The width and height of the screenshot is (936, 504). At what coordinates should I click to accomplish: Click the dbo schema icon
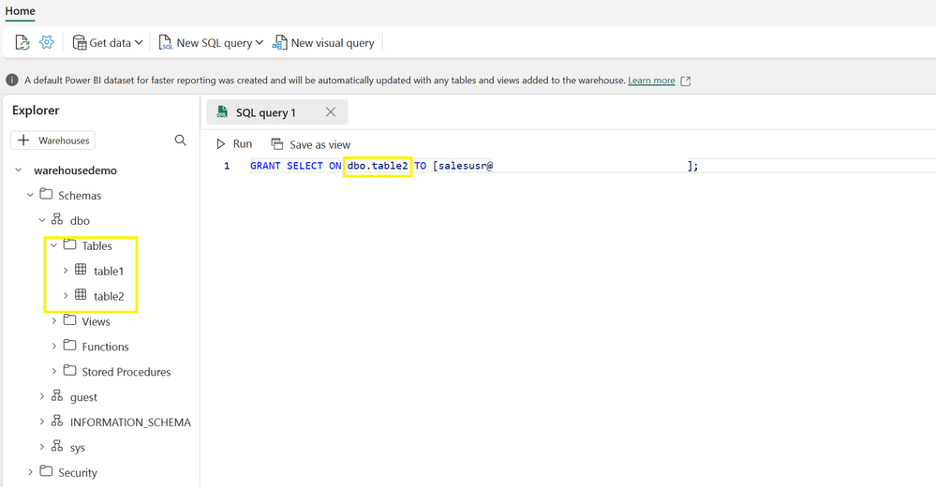coord(57,219)
